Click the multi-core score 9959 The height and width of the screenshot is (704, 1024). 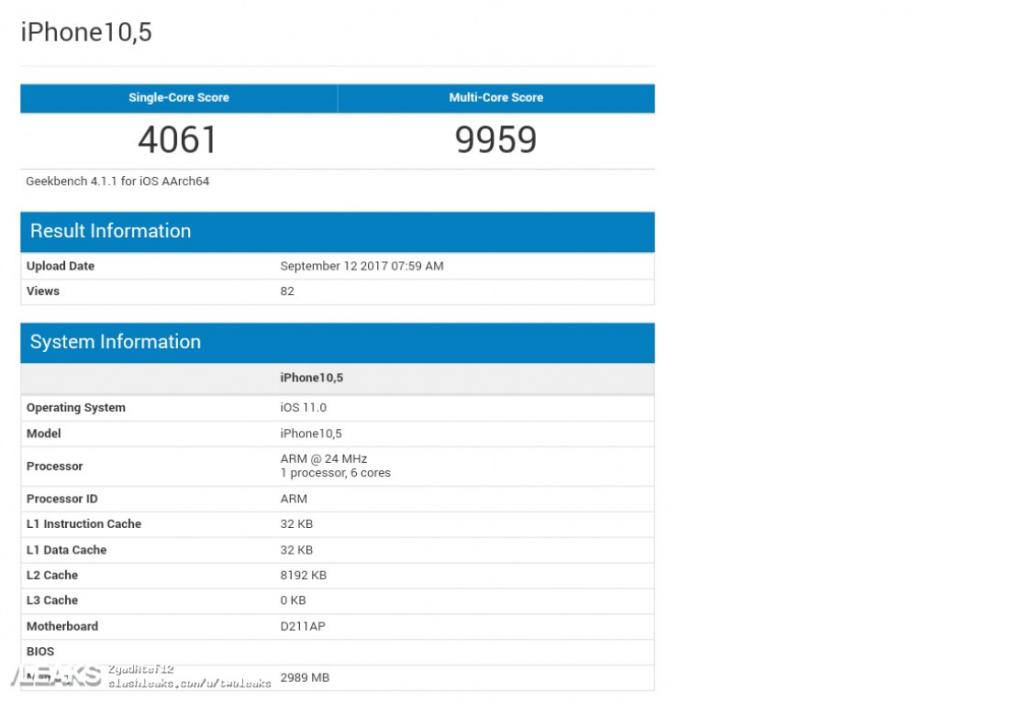[x=496, y=140]
